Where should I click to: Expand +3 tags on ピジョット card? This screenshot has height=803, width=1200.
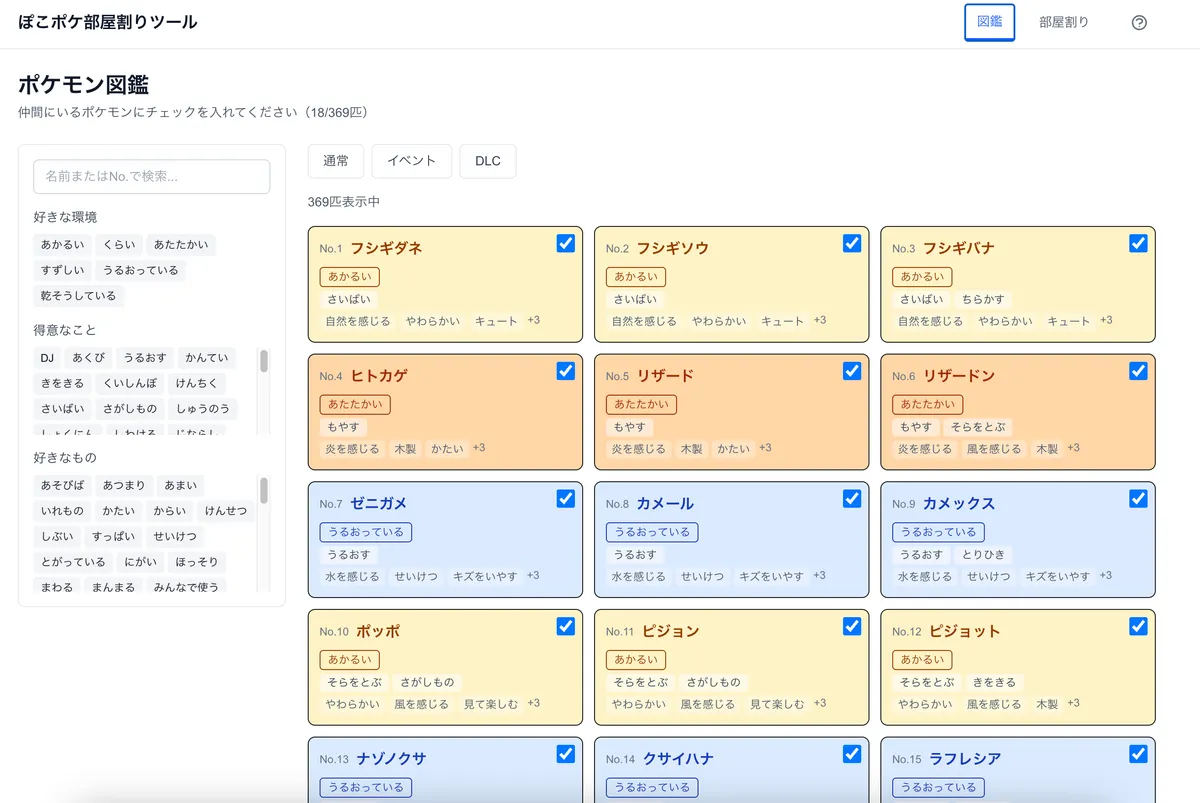[1073, 704]
